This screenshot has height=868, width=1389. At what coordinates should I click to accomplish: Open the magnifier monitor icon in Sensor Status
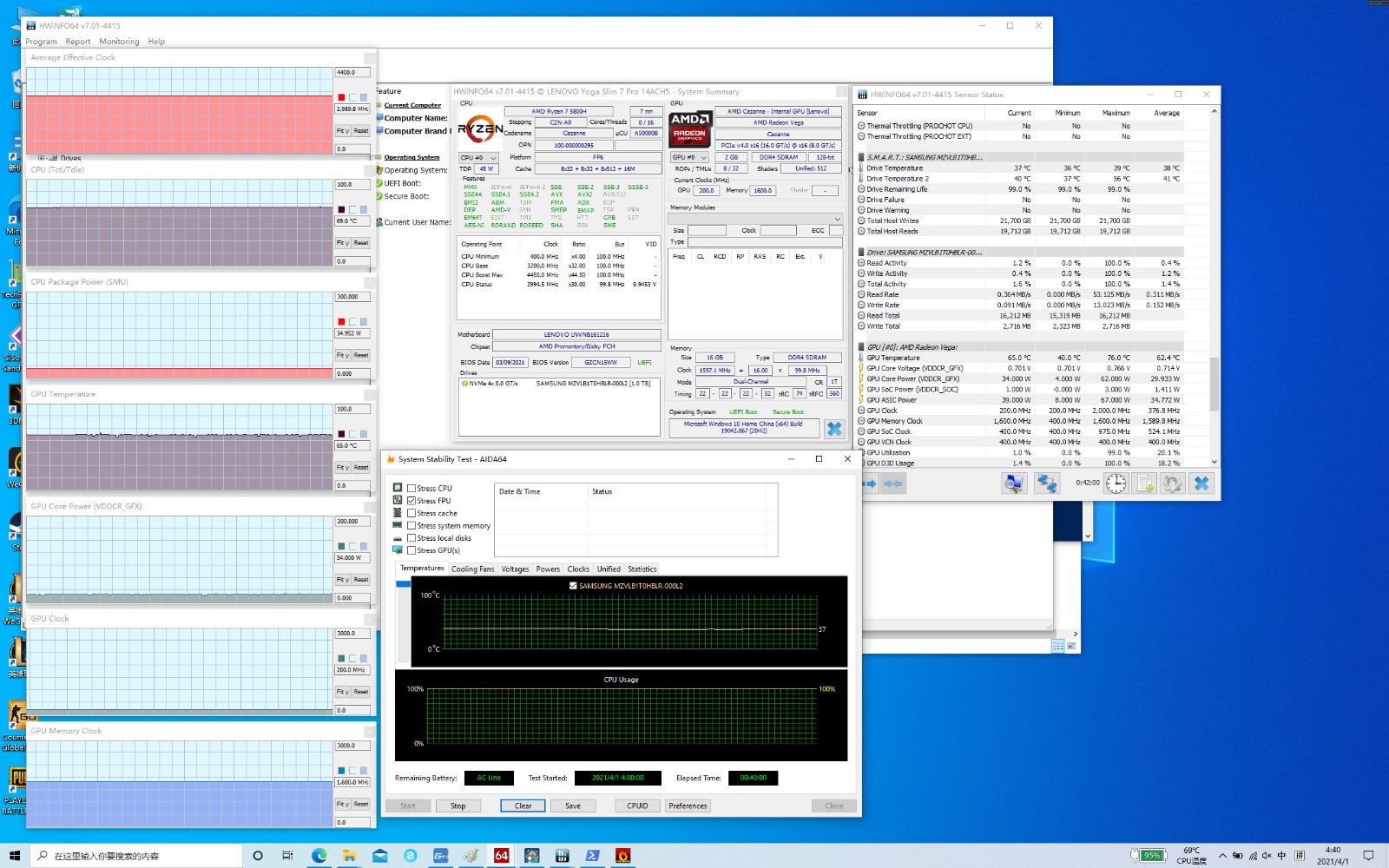[1013, 483]
